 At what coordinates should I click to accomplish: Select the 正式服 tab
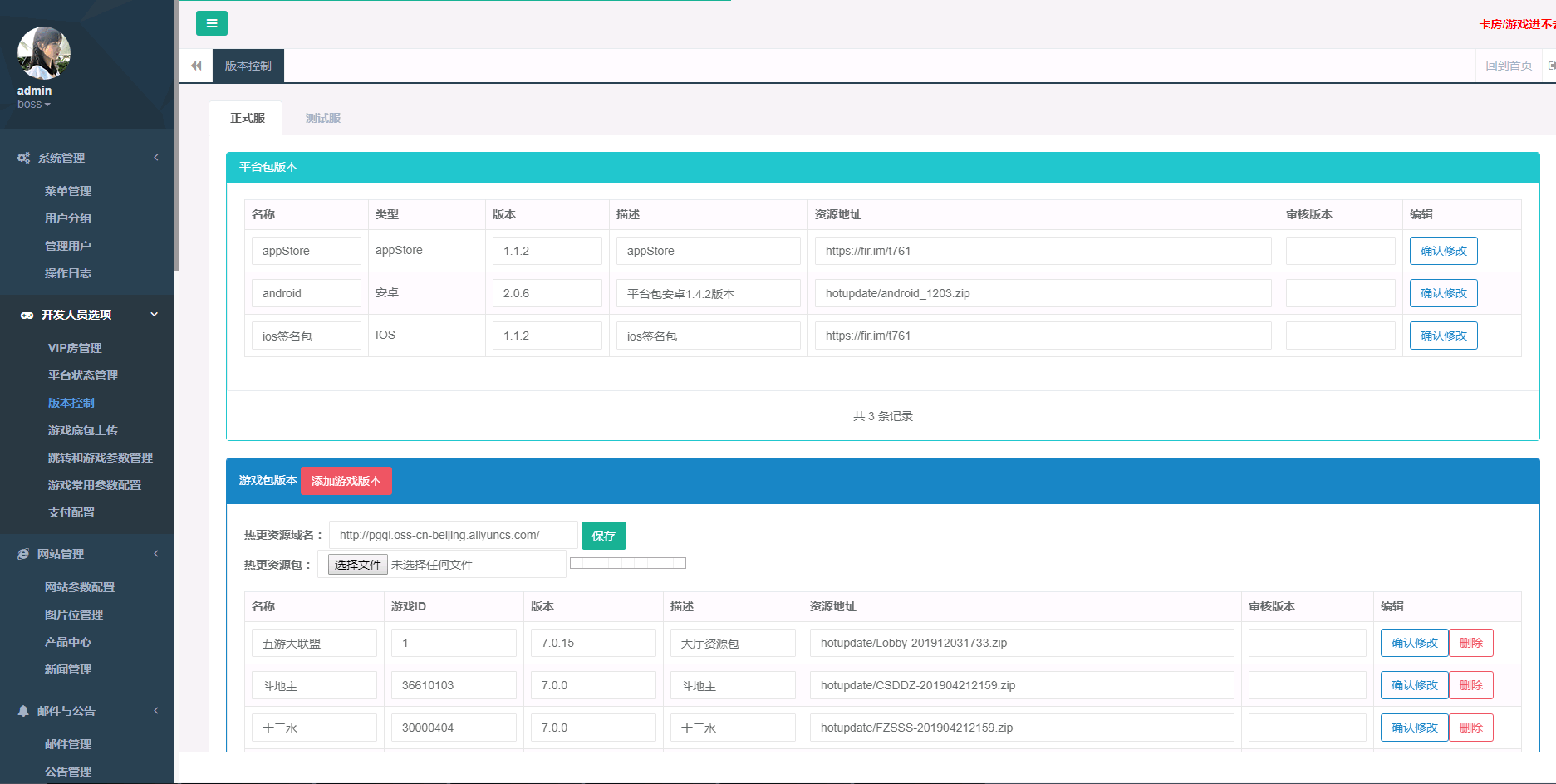click(x=247, y=118)
